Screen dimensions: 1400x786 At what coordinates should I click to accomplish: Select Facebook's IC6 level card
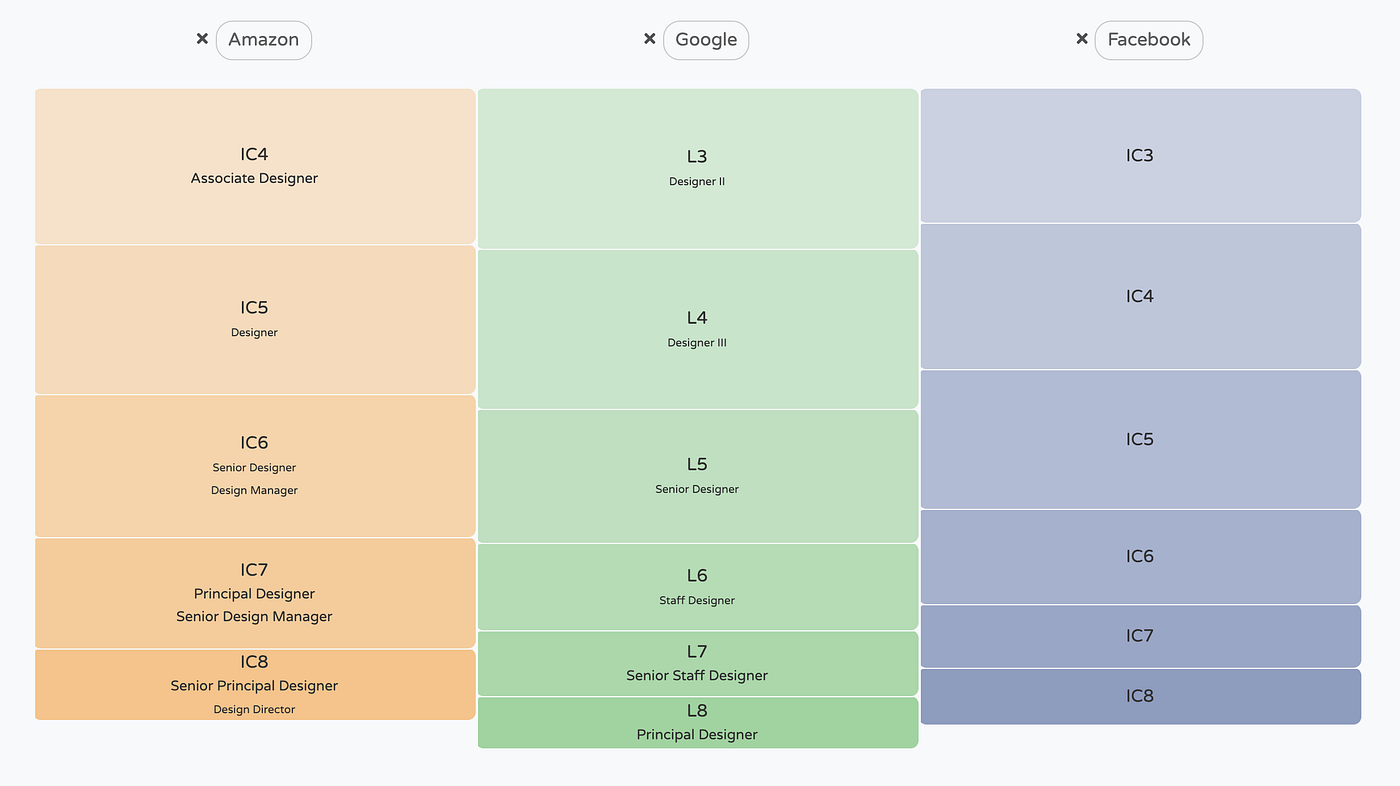pyautogui.click(x=1140, y=556)
